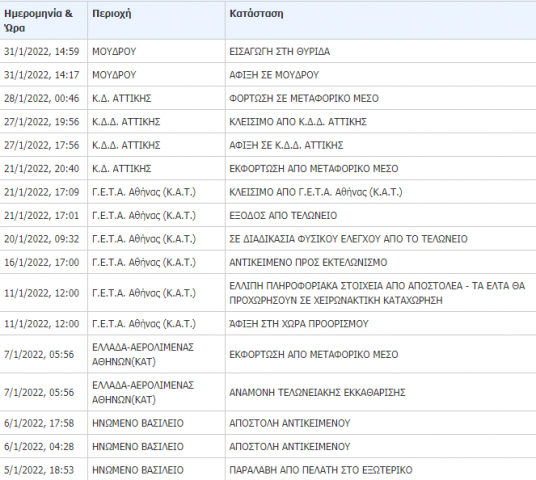
Task: Select date cell '31/1/2022, 14:17'
Action: click(41, 75)
